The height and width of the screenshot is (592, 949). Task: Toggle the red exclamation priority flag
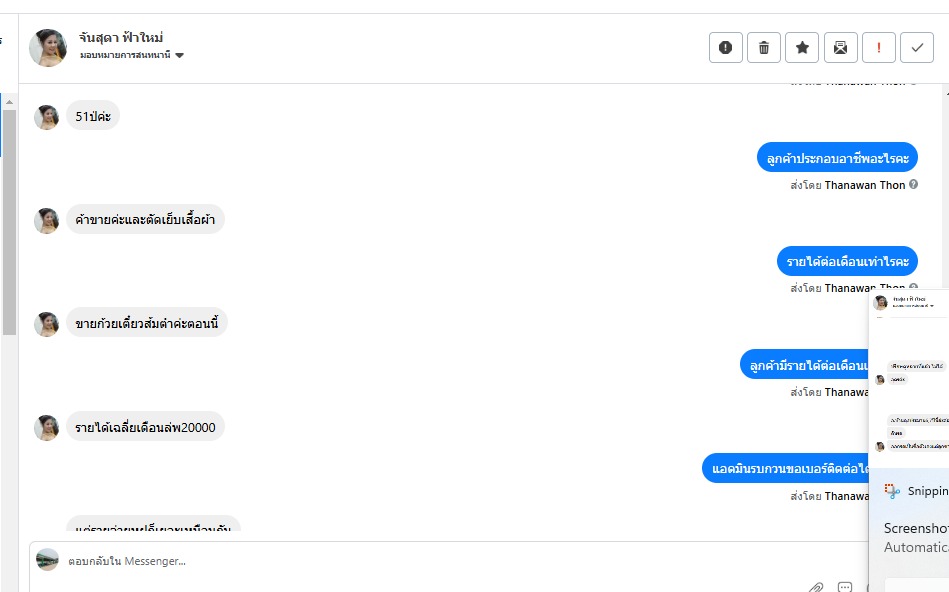coord(879,47)
